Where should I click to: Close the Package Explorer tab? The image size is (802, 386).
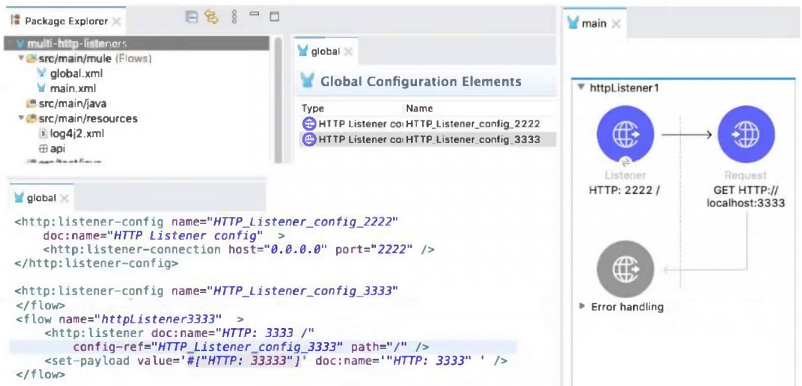117,21
